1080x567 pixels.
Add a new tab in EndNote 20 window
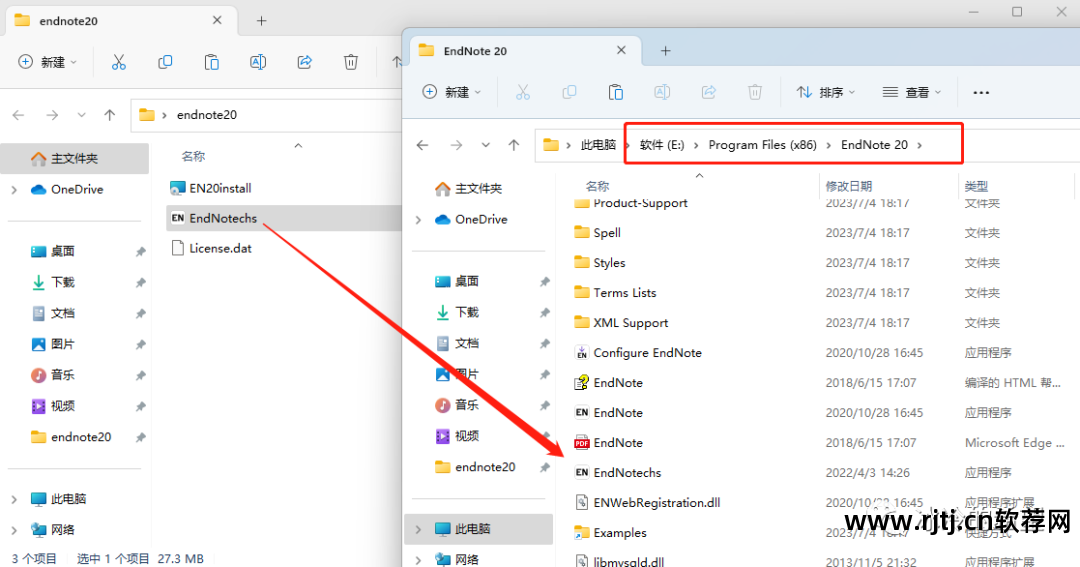tap(666, 50)
